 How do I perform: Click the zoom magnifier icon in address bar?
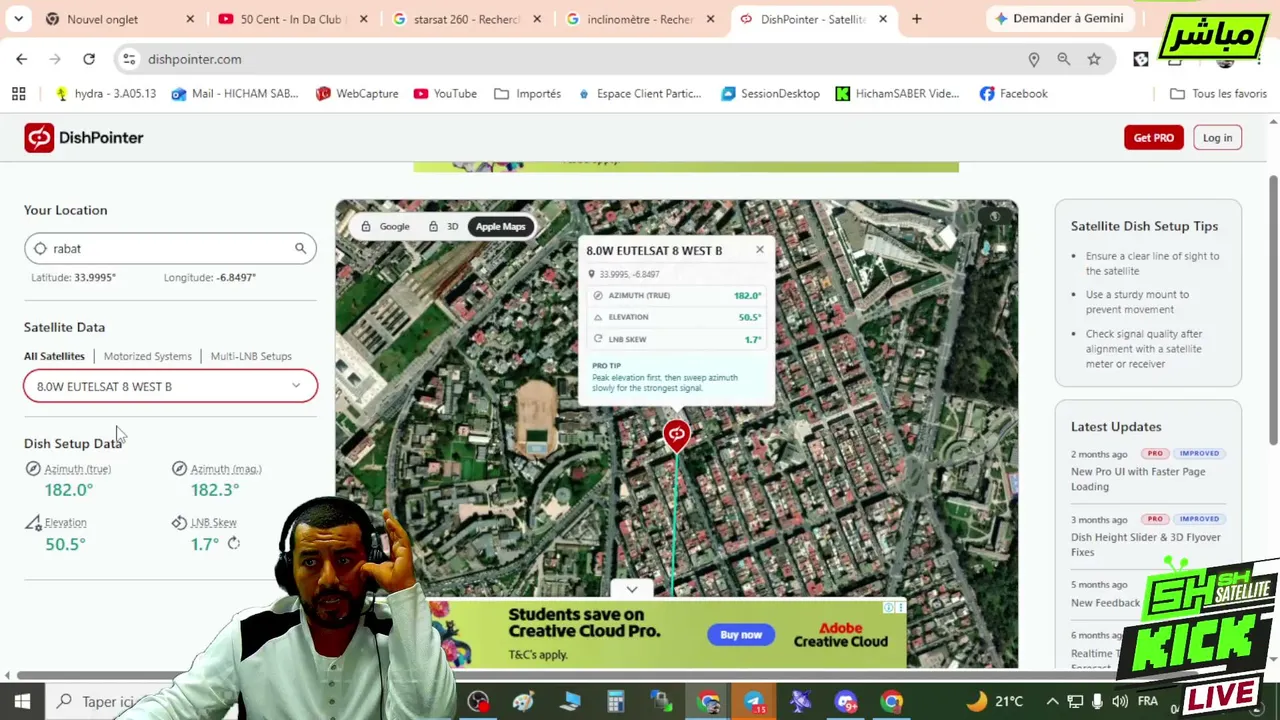point(1064,59)
